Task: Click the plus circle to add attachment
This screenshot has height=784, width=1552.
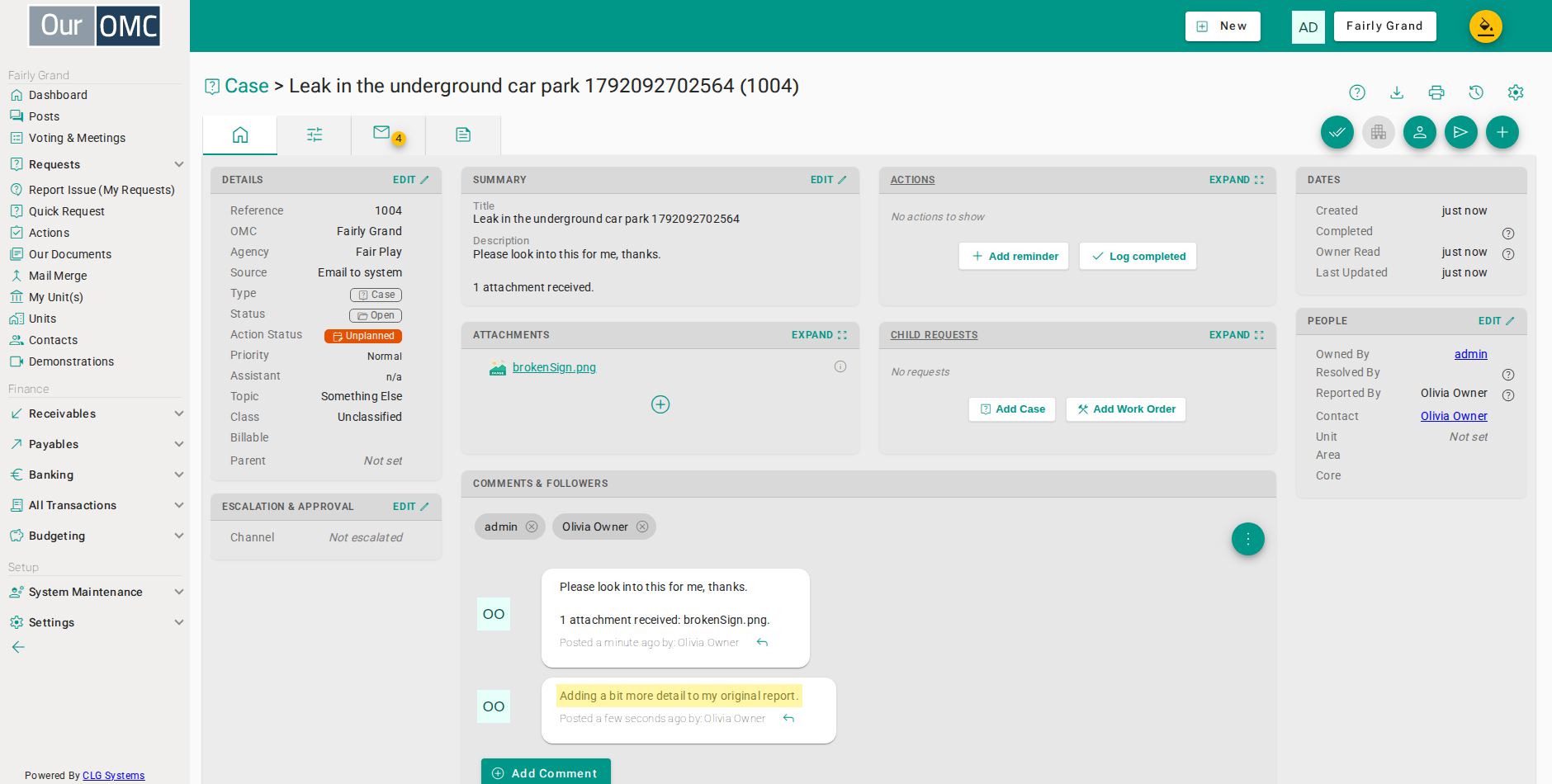Action: [x=660, y=404]
